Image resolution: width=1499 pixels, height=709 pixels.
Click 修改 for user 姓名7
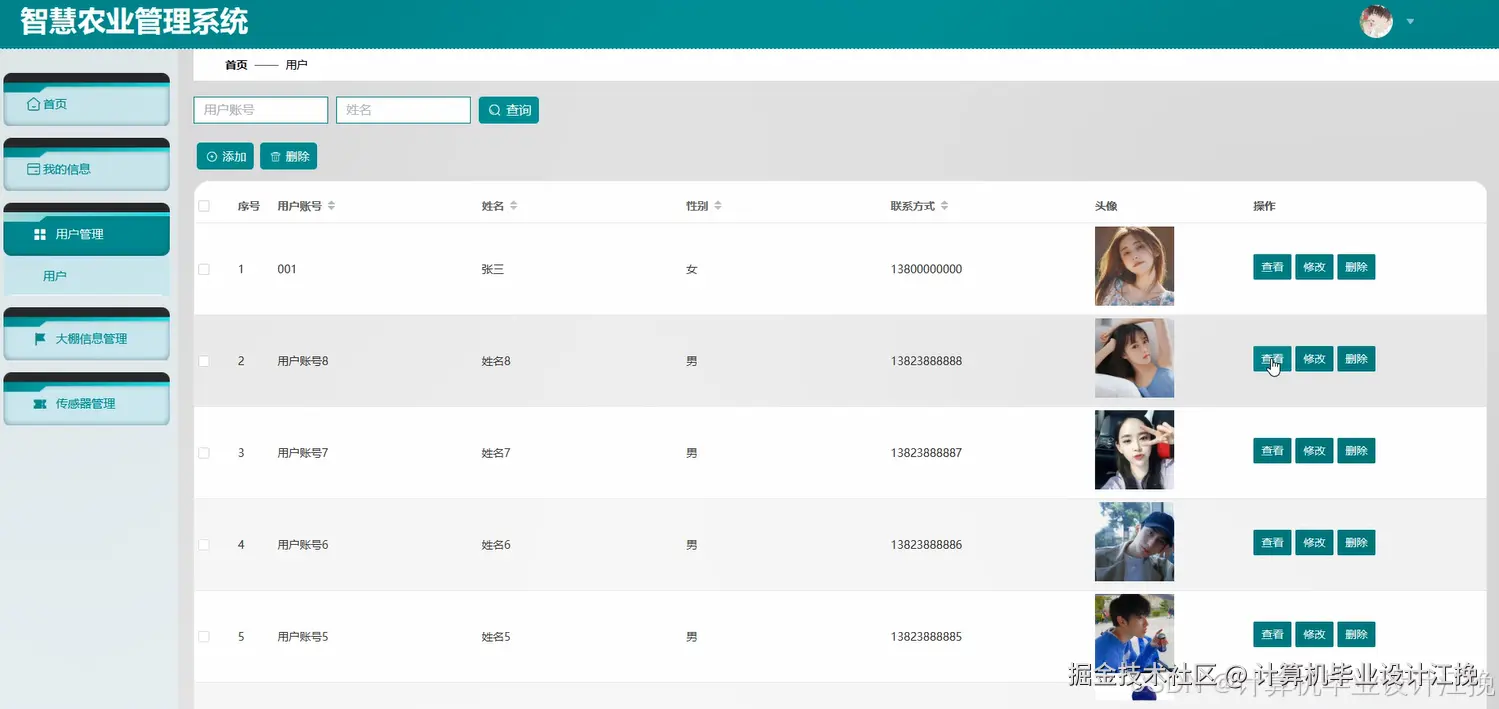1314,451
